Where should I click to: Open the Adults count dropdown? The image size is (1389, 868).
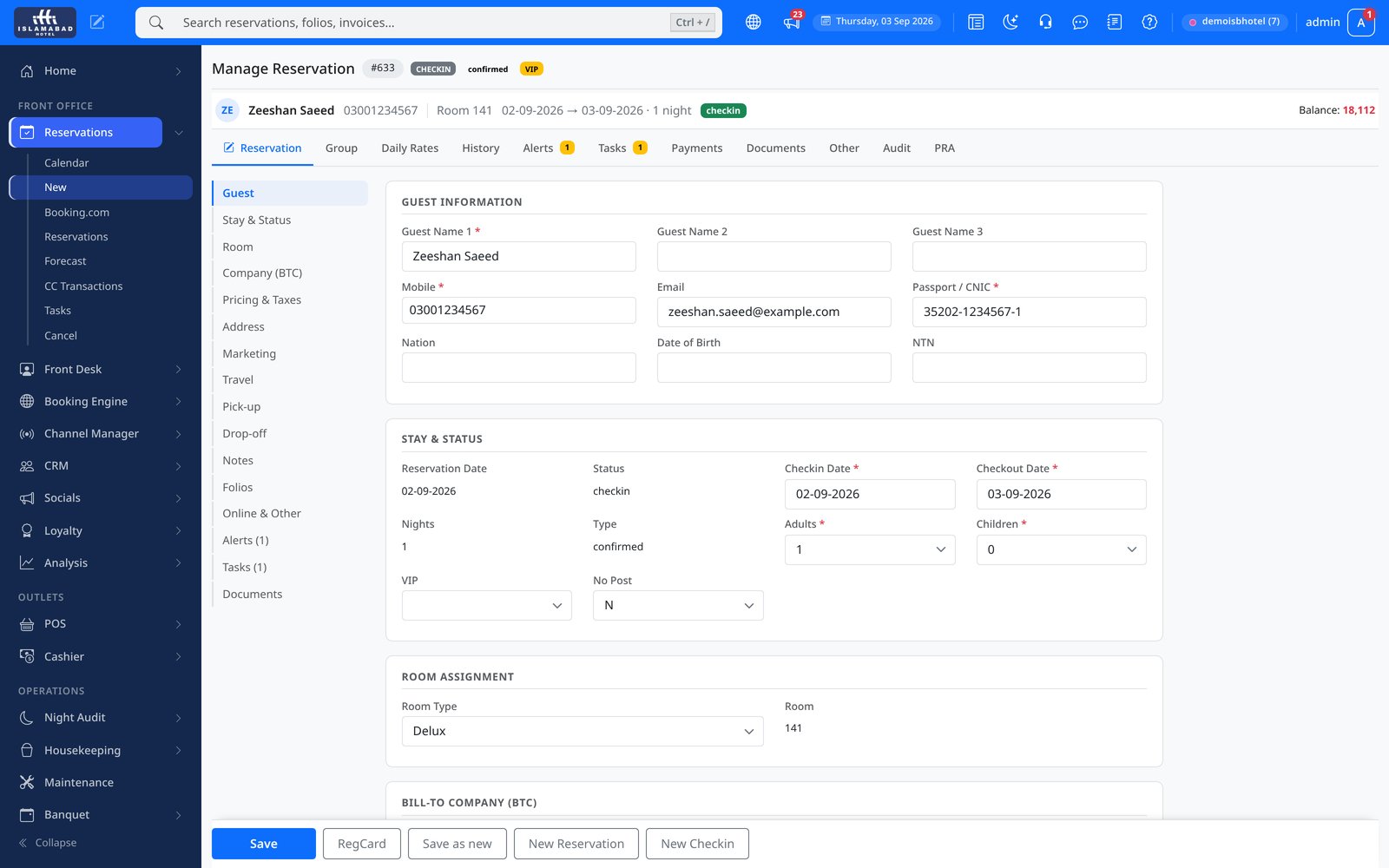(x=870, y=549)
